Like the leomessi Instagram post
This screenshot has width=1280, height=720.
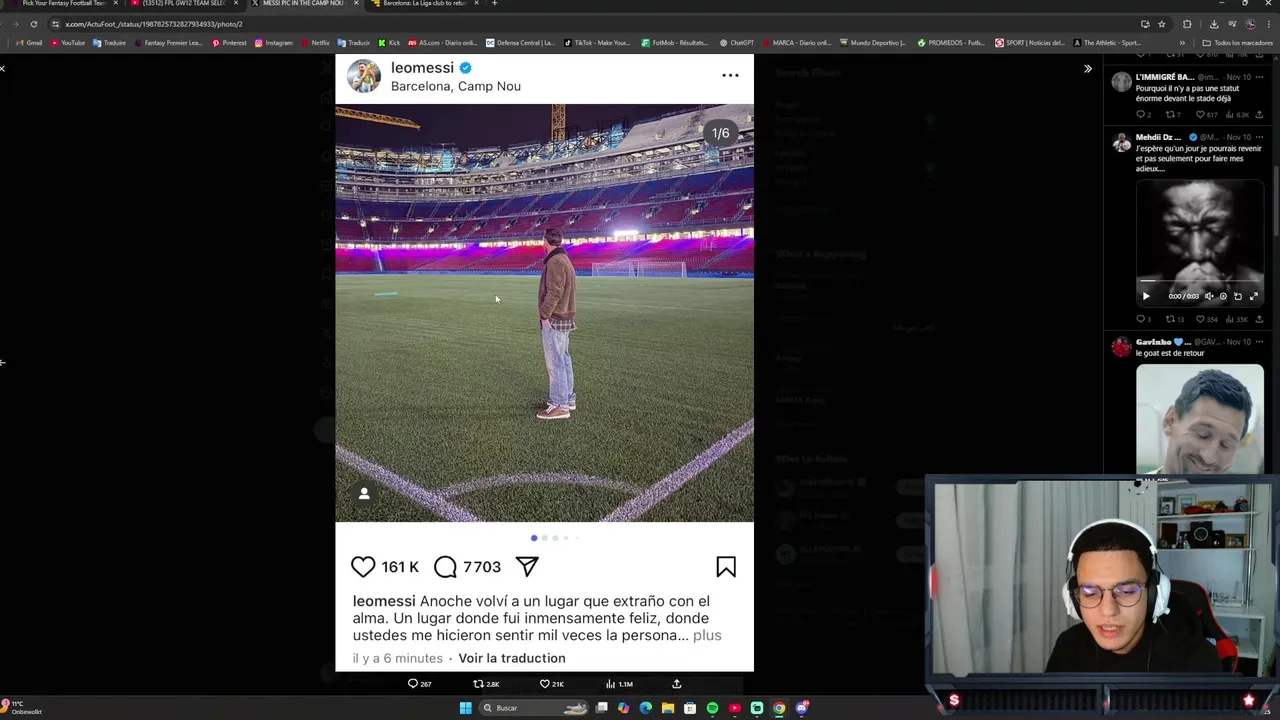click(x=363, y=567)
